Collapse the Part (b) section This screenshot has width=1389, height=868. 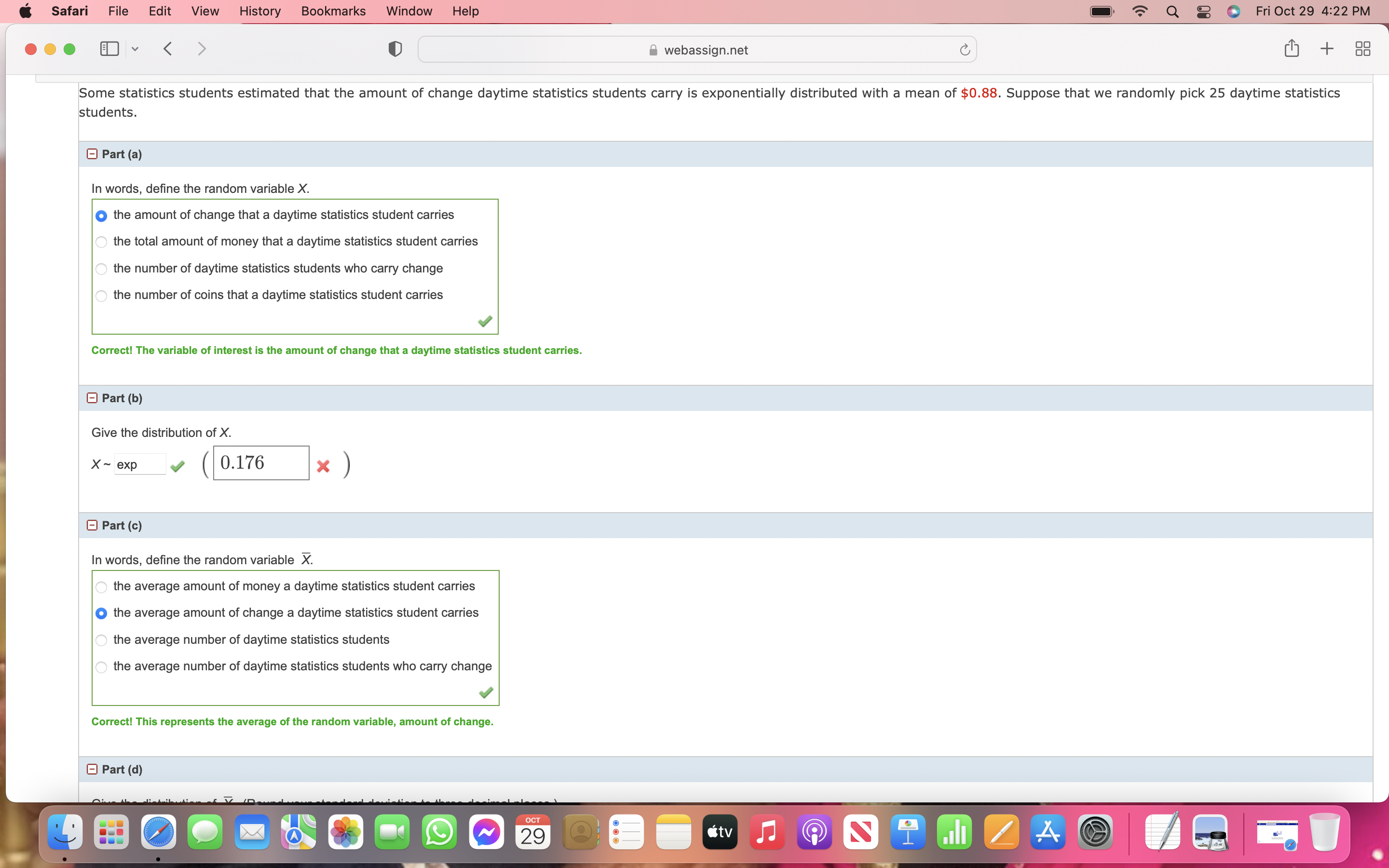coord(92,398)
